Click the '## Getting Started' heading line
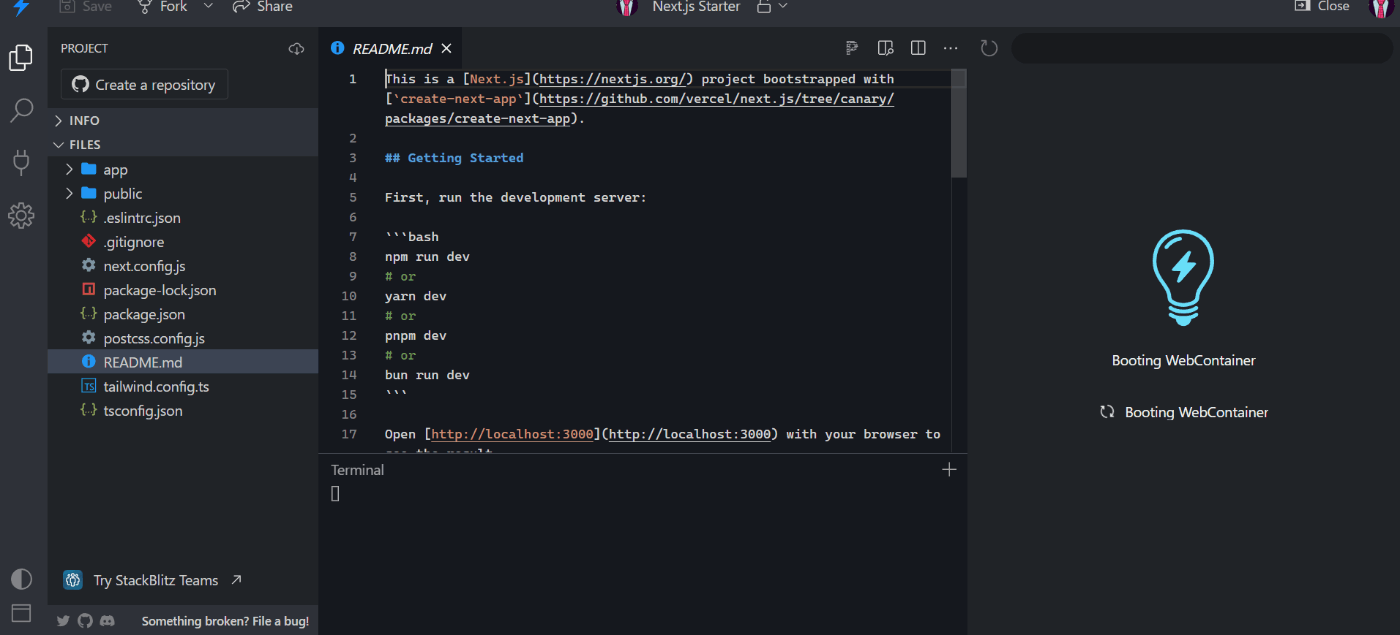 click(x=454, y=158)
